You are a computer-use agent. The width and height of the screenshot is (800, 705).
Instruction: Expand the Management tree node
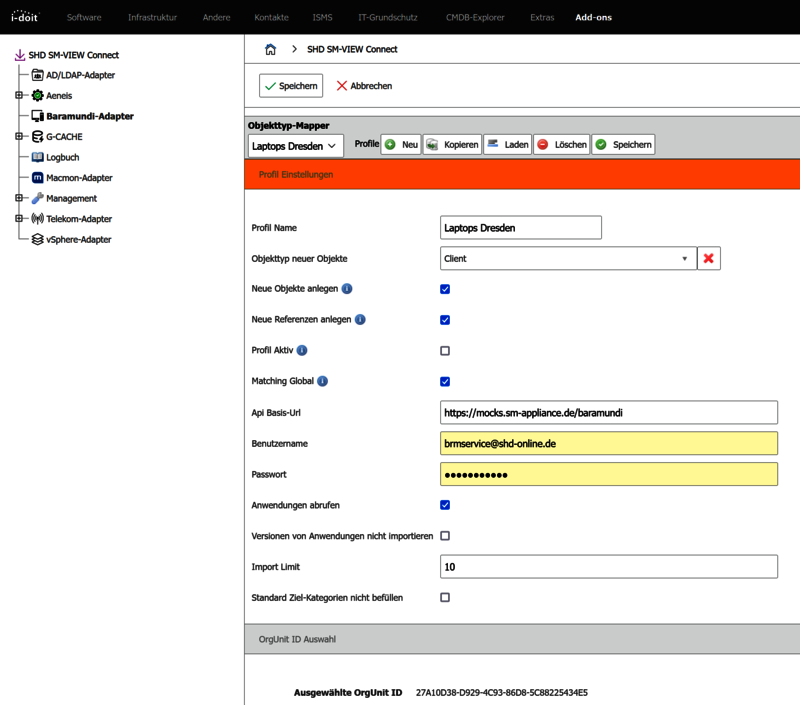[x=19, y=198]
